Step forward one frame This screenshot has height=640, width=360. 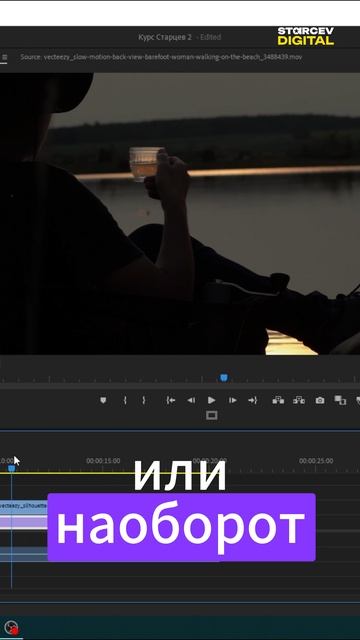(x=233, y=400)
